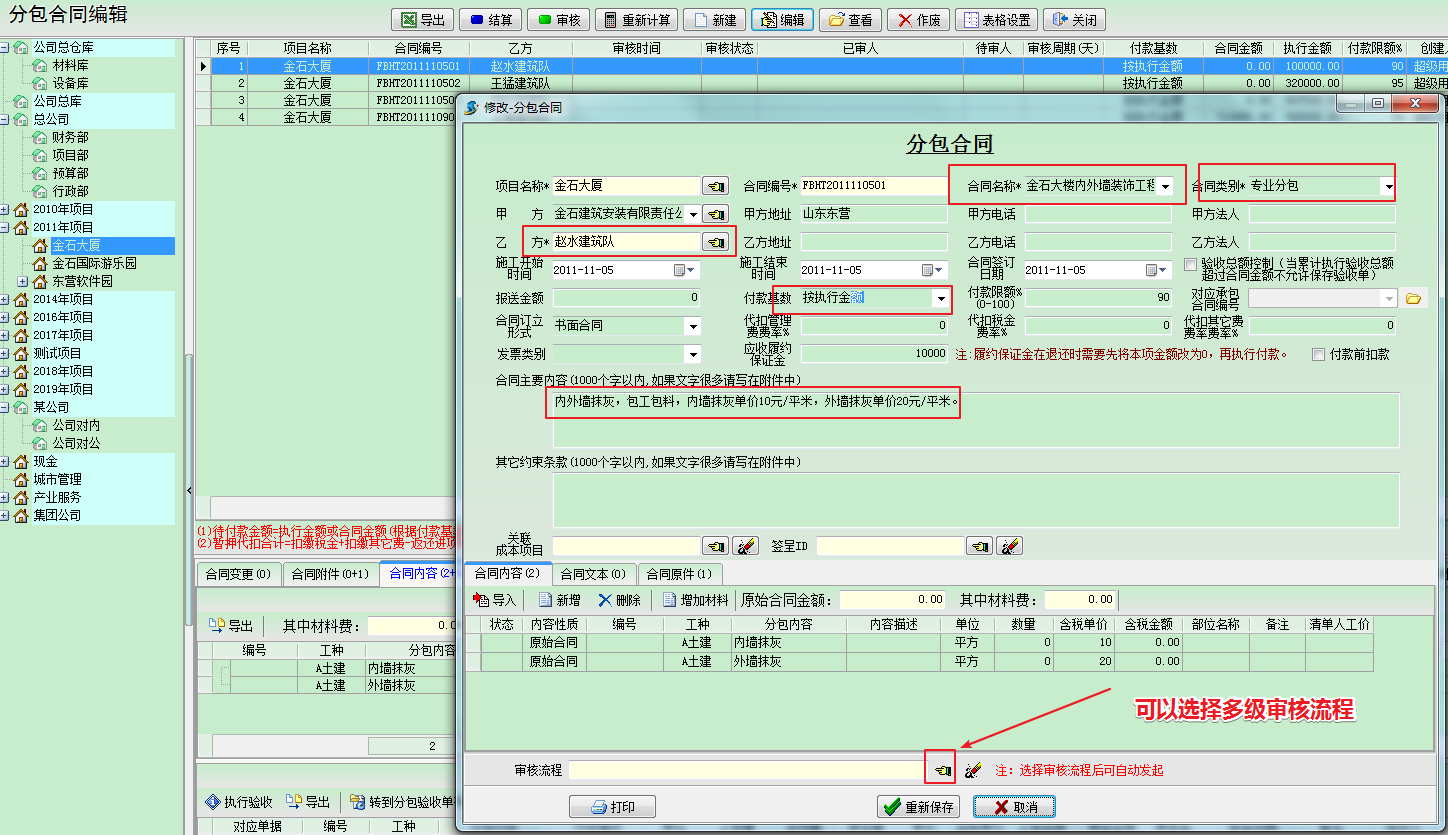Open the 合同订立形式 dropdown showing 书面合同
Screen dimensions: 1448x835
pyautogui.click(x=692, y=326)
